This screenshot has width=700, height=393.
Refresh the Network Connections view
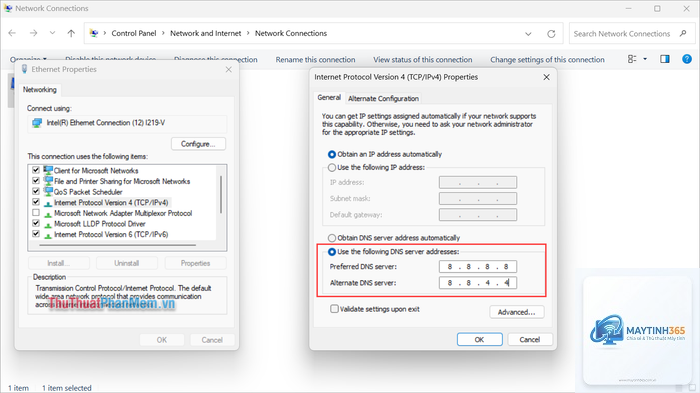pos(551,34)
